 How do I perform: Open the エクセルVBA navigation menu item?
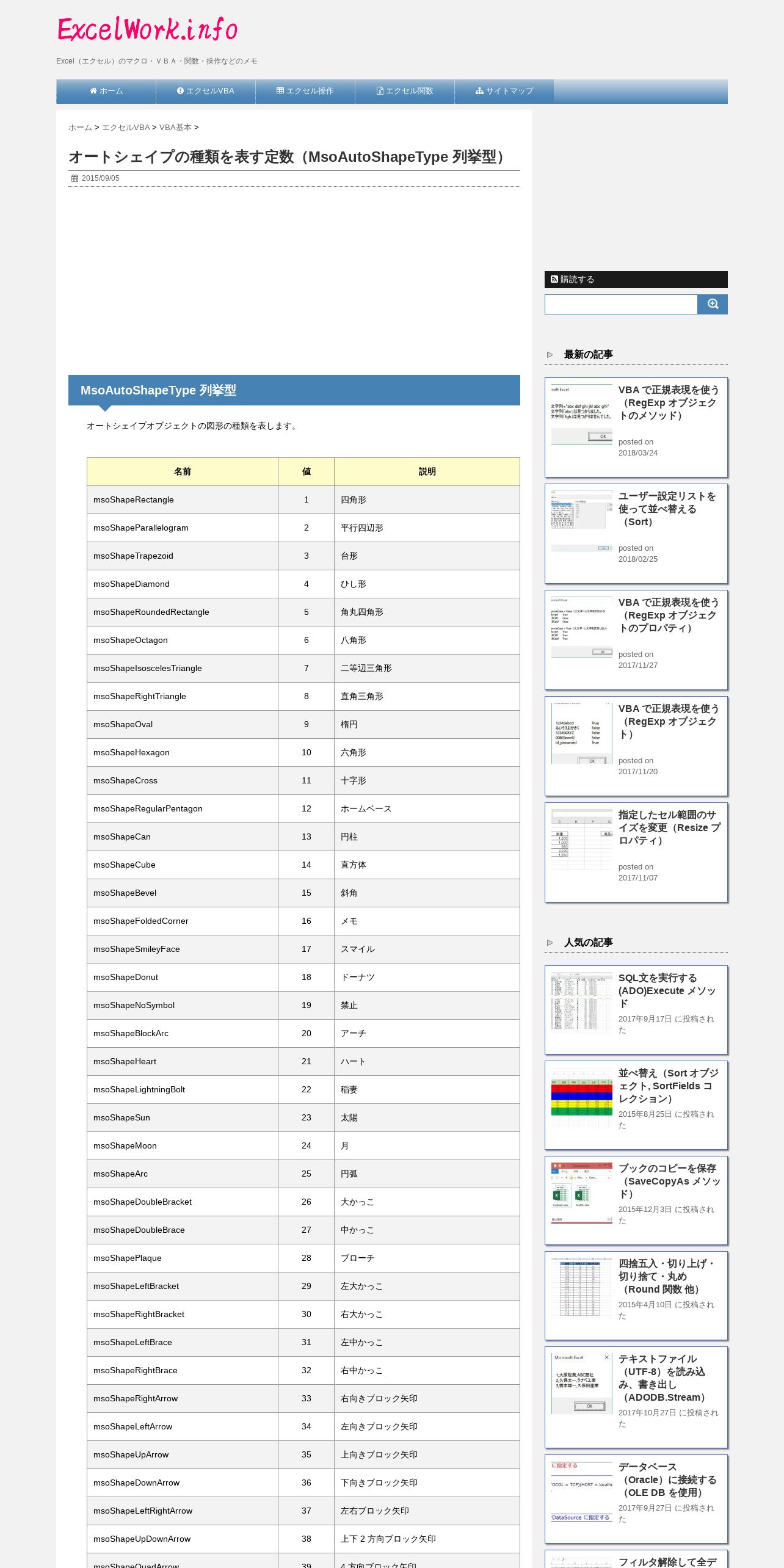(x=206, y=91)
